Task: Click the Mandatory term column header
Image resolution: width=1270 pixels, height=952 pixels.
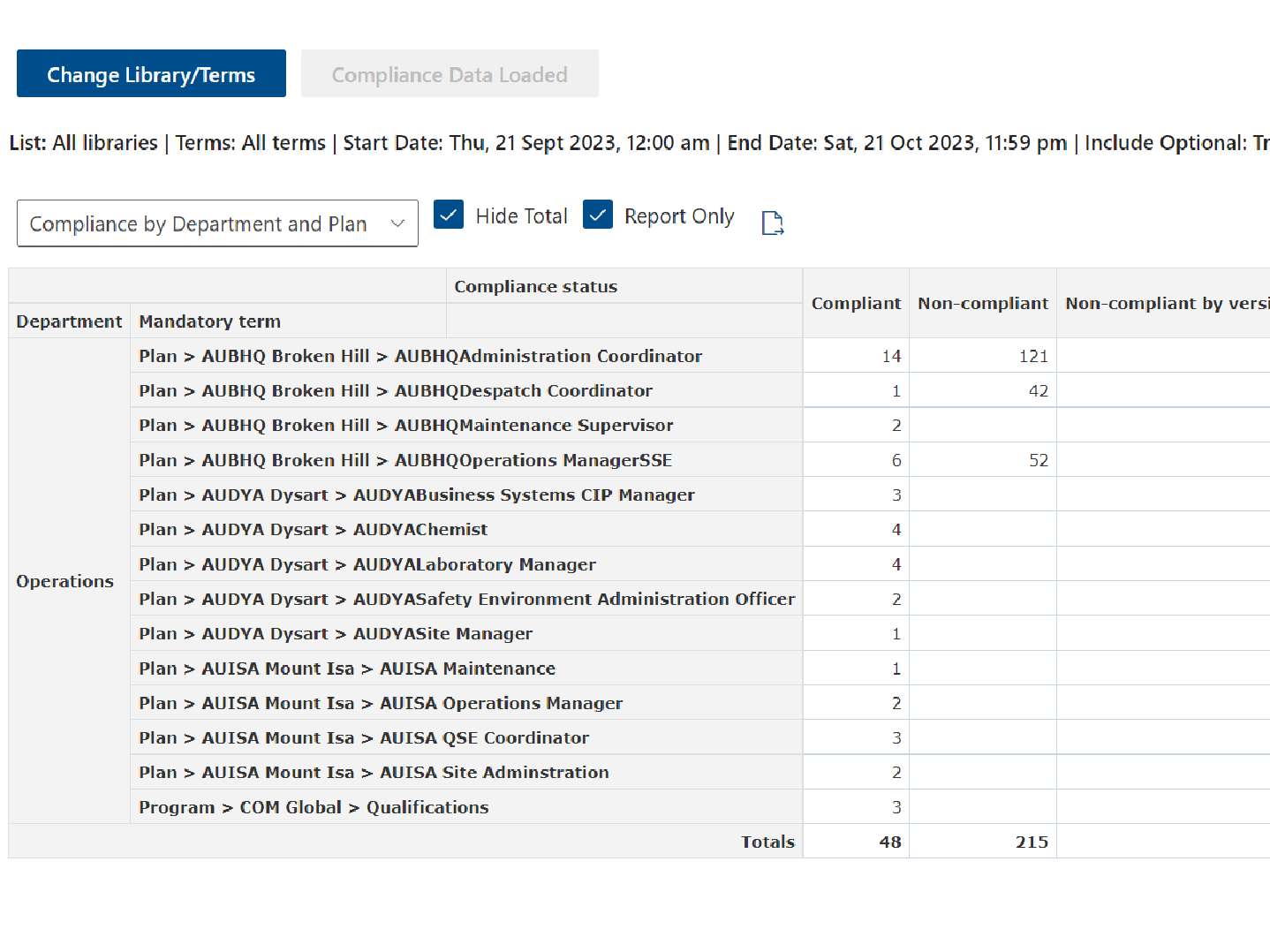Action: (x=209, y=321)
